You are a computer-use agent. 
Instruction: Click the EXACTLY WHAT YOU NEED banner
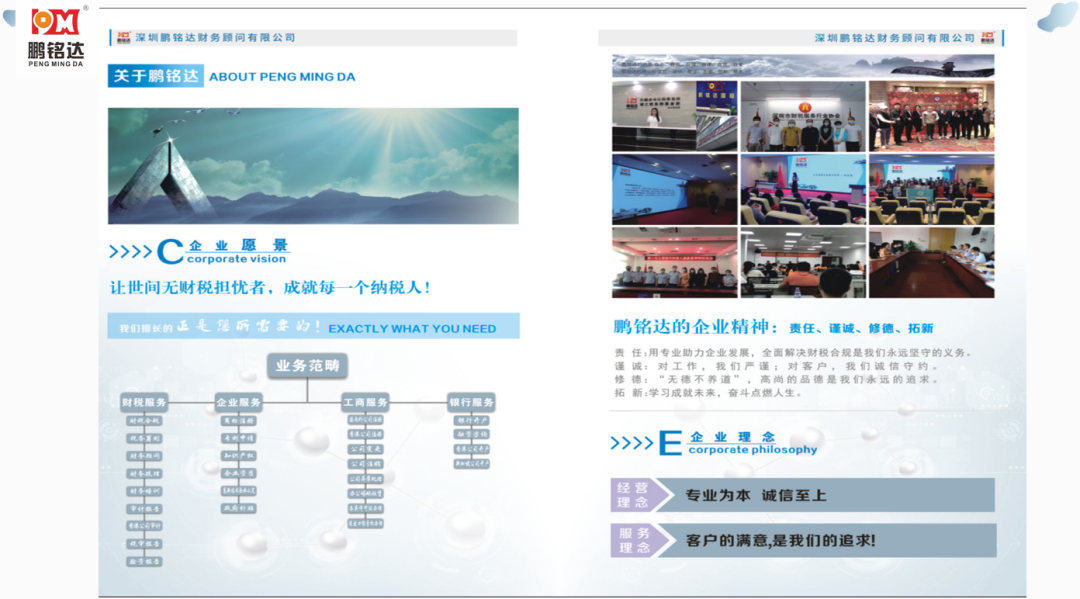tap(313, 326)
